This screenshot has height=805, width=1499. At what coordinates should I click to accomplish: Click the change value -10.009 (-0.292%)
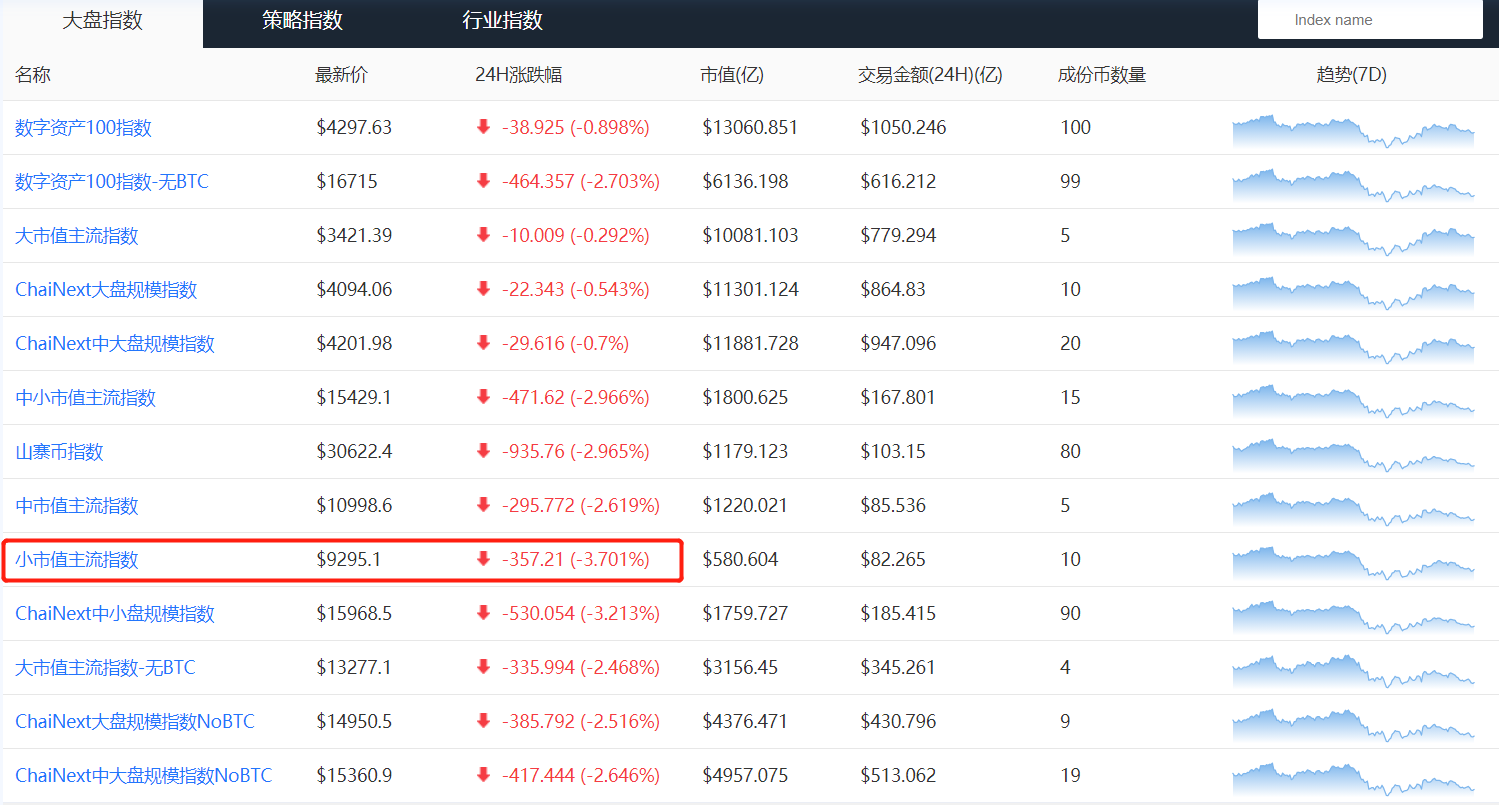575,236
